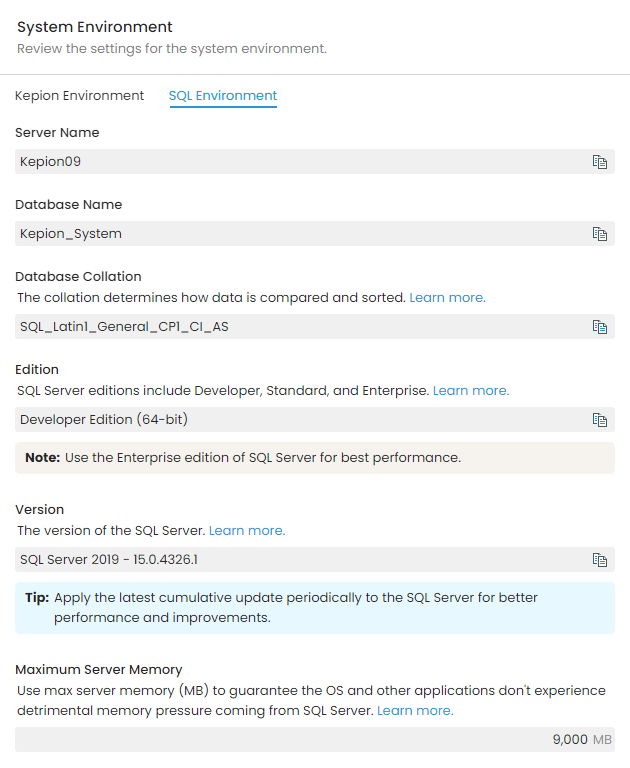
Task: Click the System Environment heading
Action: click(95, 27)
